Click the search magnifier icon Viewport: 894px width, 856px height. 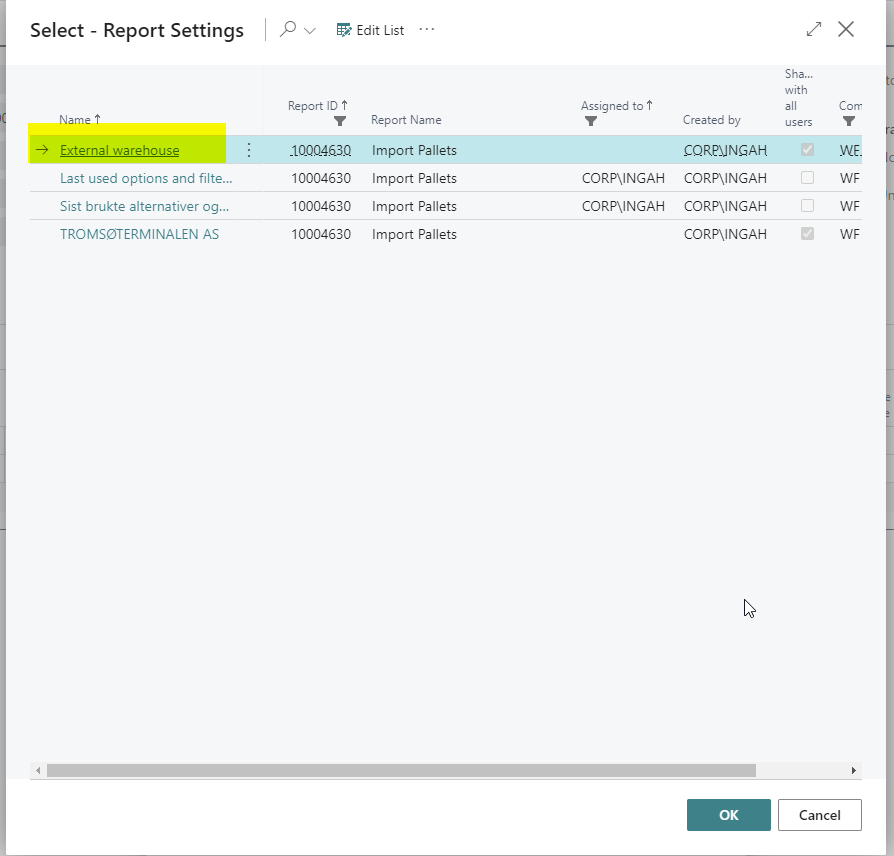pos(288,30)
